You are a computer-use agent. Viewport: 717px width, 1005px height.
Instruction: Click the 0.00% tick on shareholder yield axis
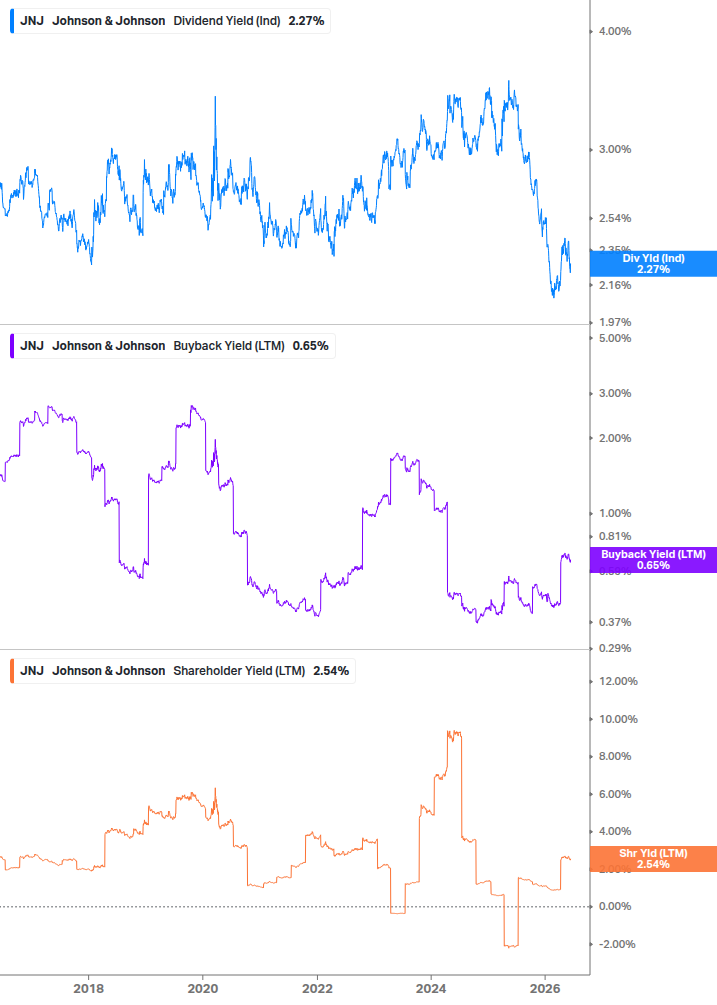pos(615,906)
